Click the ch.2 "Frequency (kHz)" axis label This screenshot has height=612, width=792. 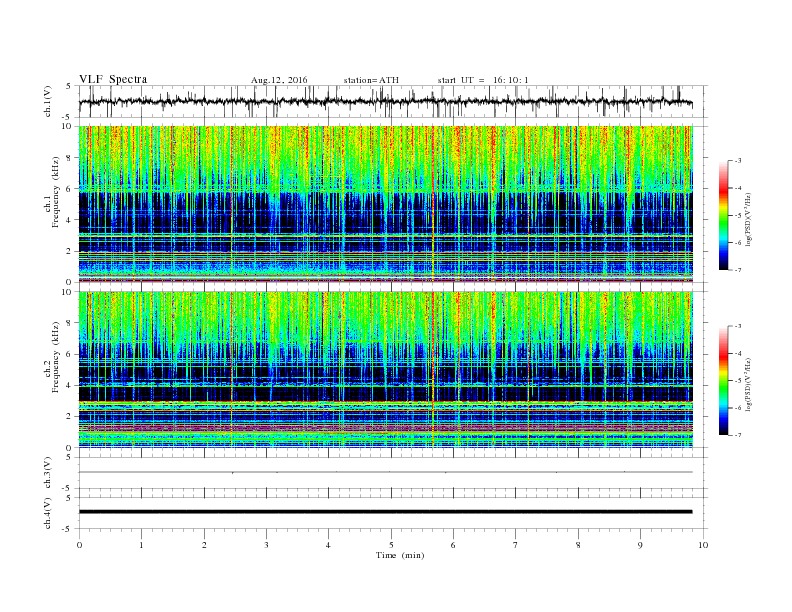(x=56, y=356)
